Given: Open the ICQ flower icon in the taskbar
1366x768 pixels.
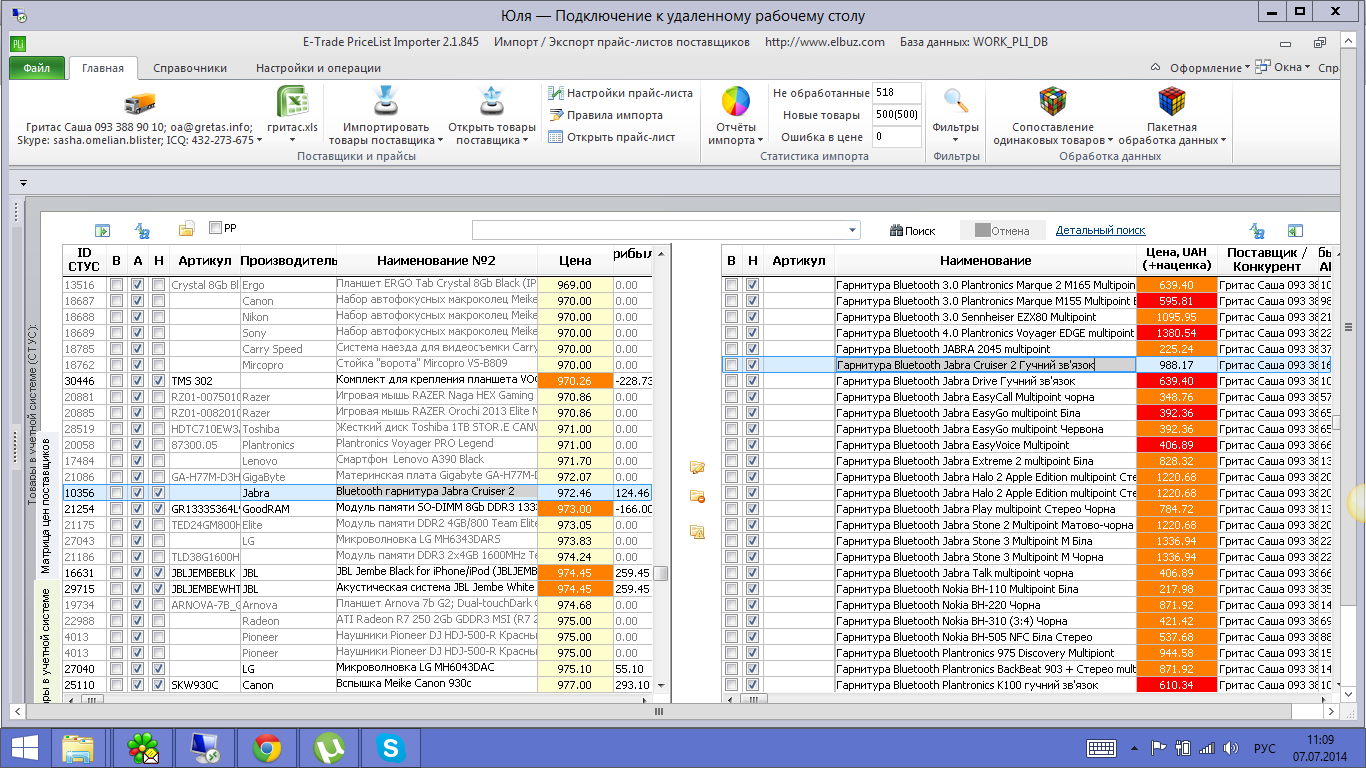Looking at the screenshot, I should pos(142,748).
